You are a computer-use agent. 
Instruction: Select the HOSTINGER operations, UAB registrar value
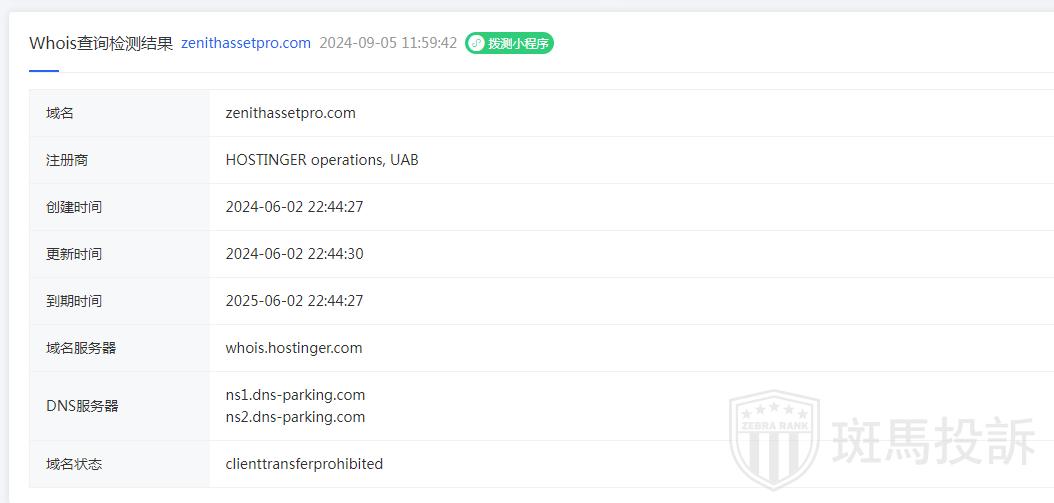pos(322,160)
